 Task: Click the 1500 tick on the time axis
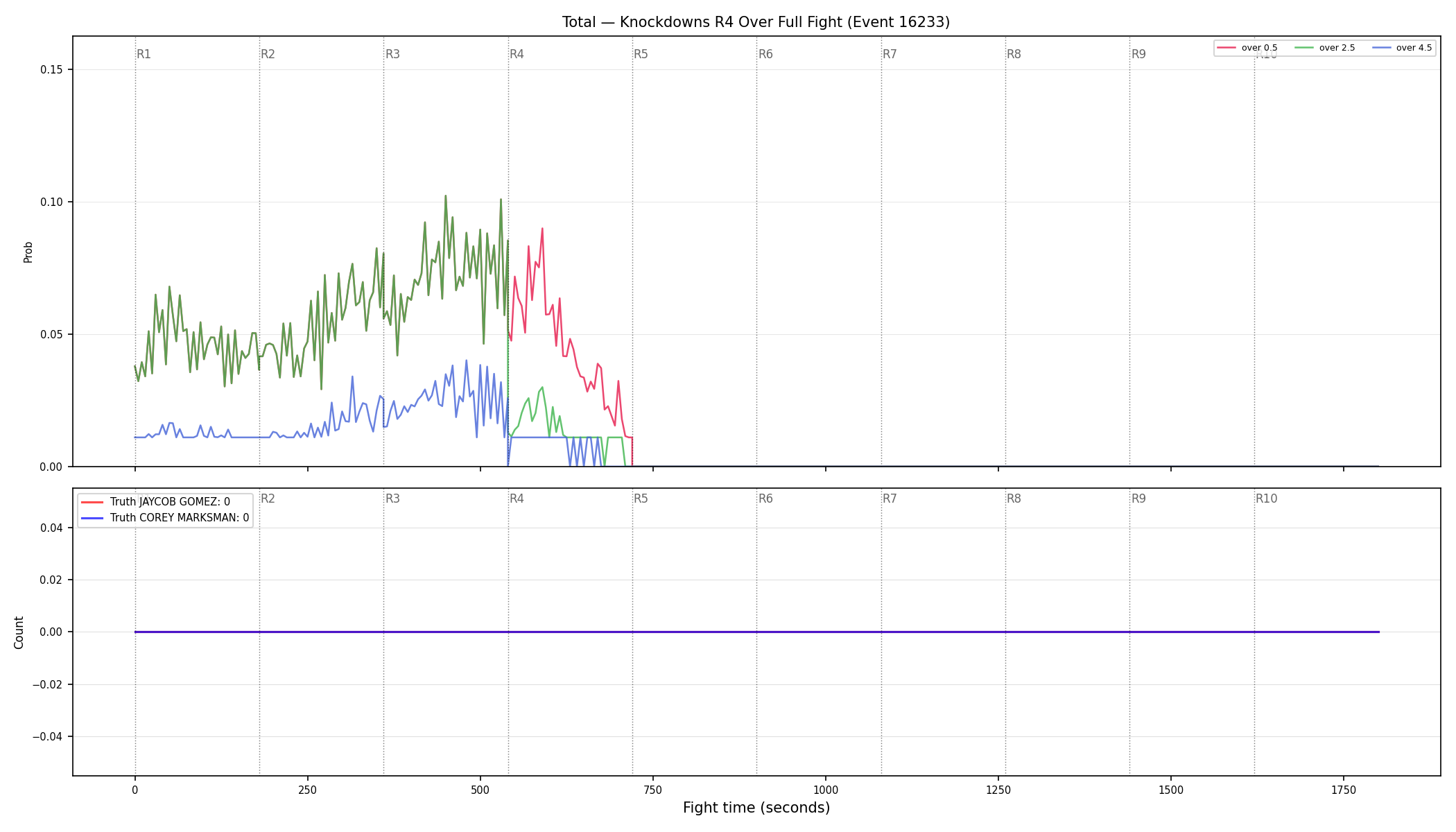pos(1171,790)
